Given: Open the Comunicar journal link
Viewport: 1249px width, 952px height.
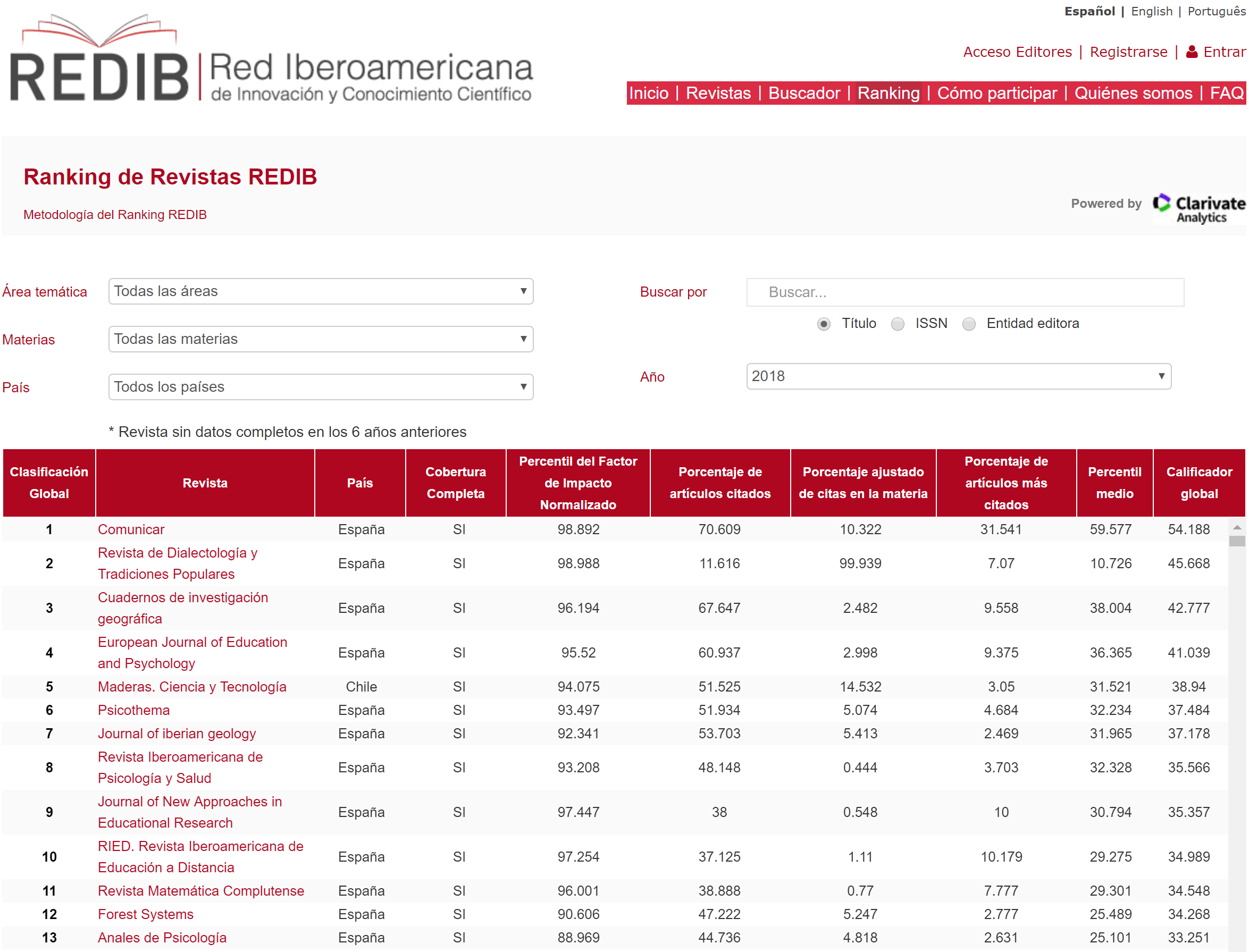Looking at the screenshot, I should point(131,529).
